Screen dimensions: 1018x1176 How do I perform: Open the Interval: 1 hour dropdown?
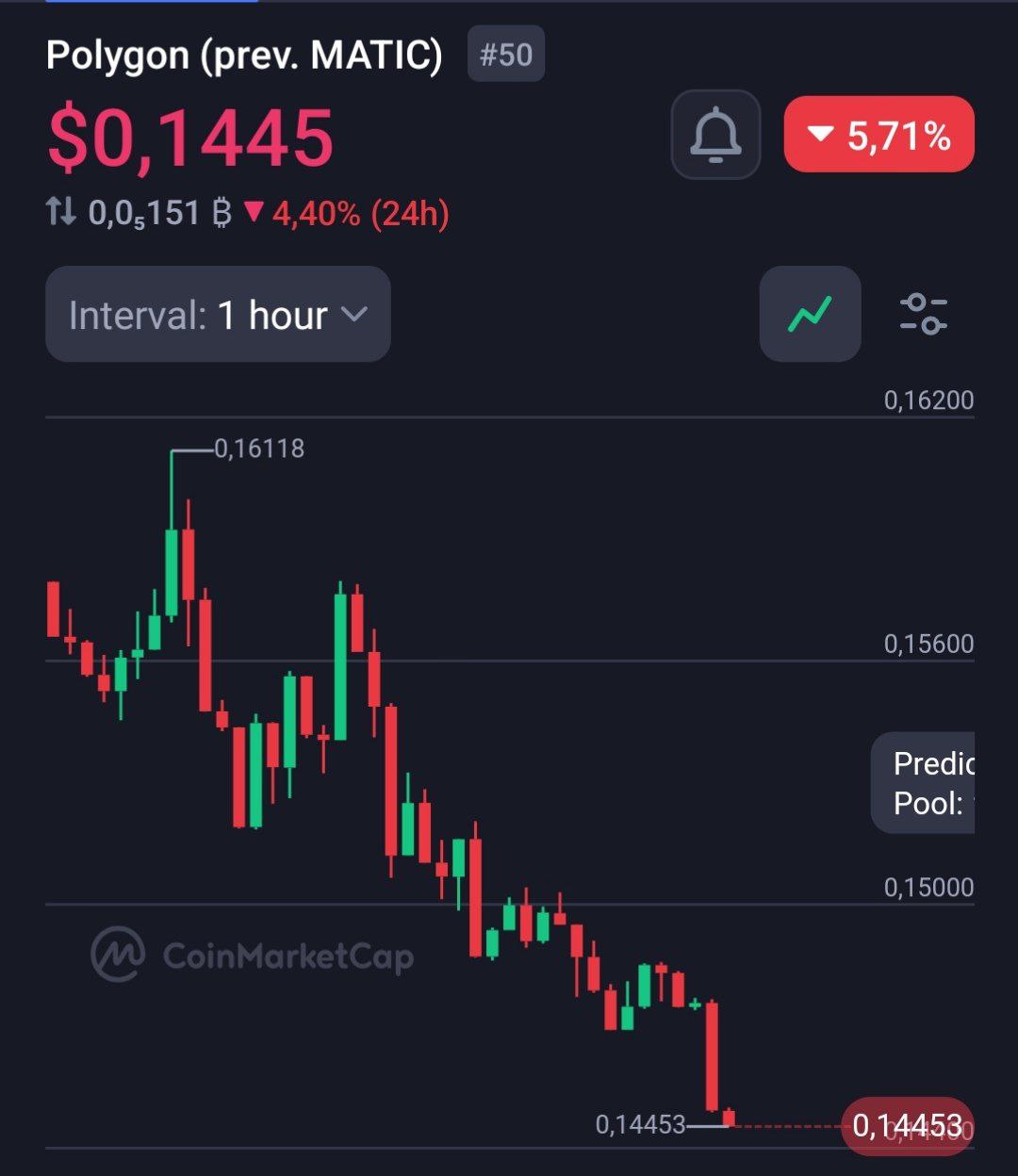pos(218,314)
